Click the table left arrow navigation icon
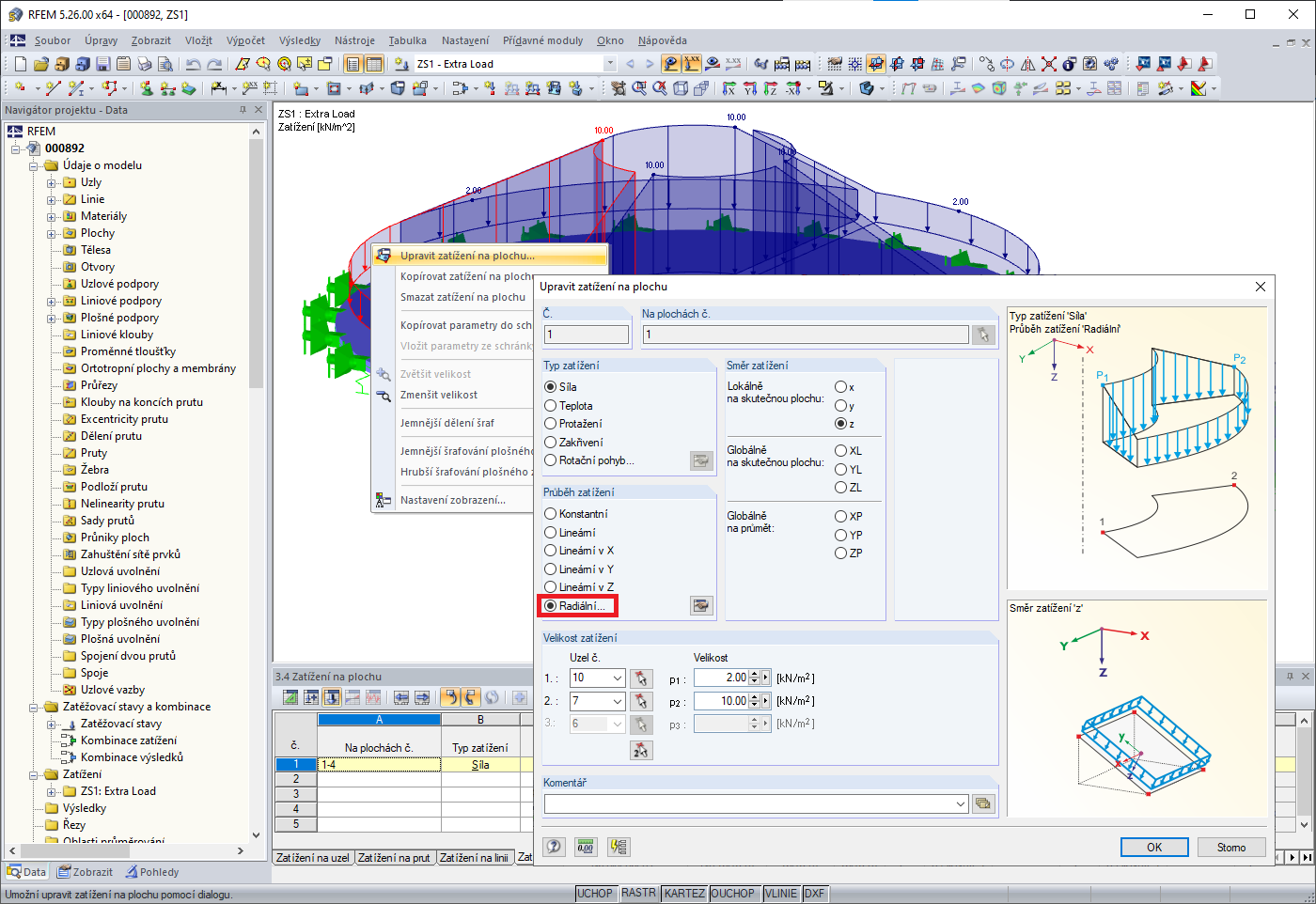This screenshot has height=904, width=1316. tap(401, 697)
